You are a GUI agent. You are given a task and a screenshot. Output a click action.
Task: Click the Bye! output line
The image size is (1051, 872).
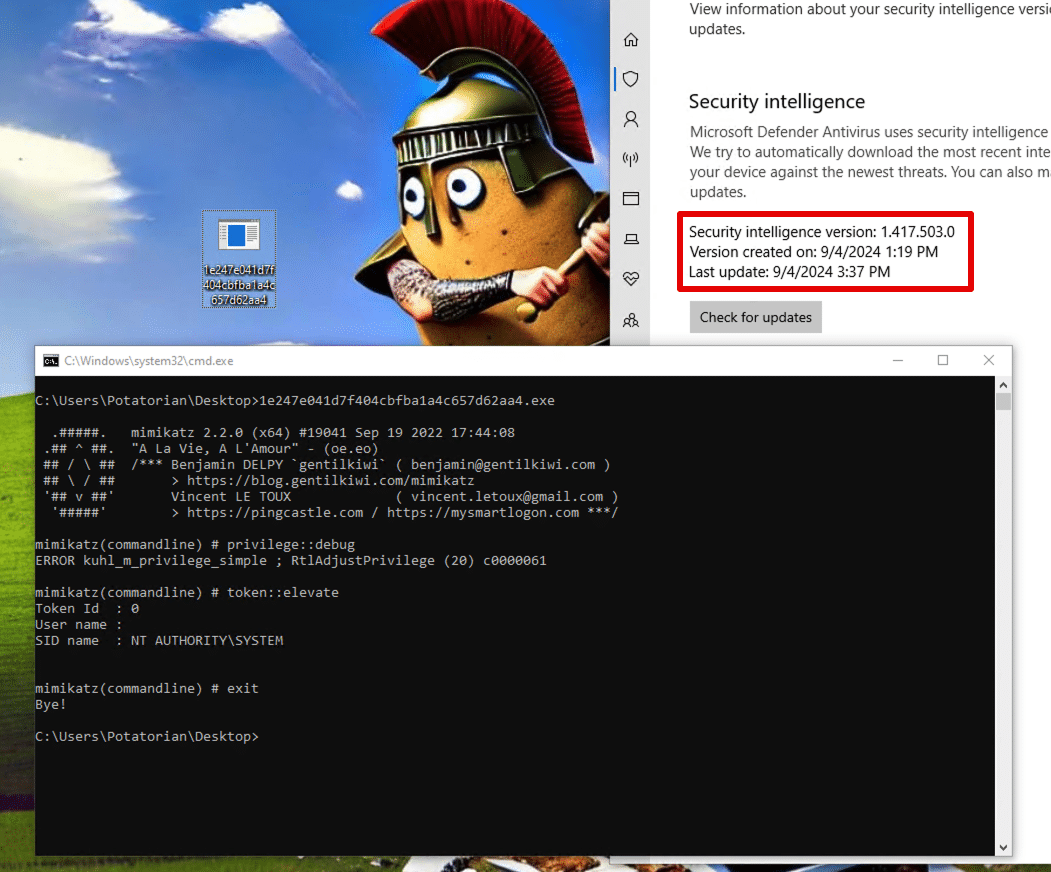[51, 704]
